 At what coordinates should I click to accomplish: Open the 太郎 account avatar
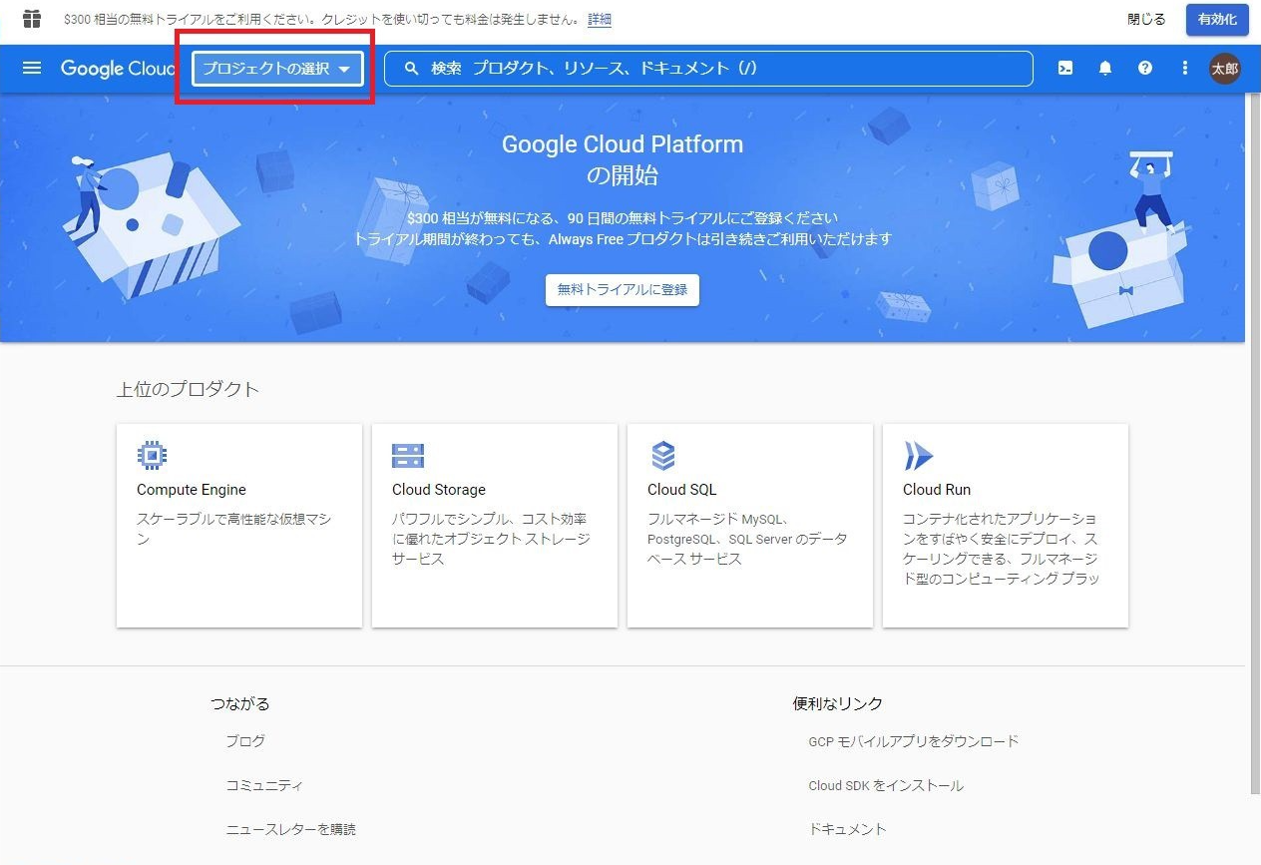[x=1225, y=68]
